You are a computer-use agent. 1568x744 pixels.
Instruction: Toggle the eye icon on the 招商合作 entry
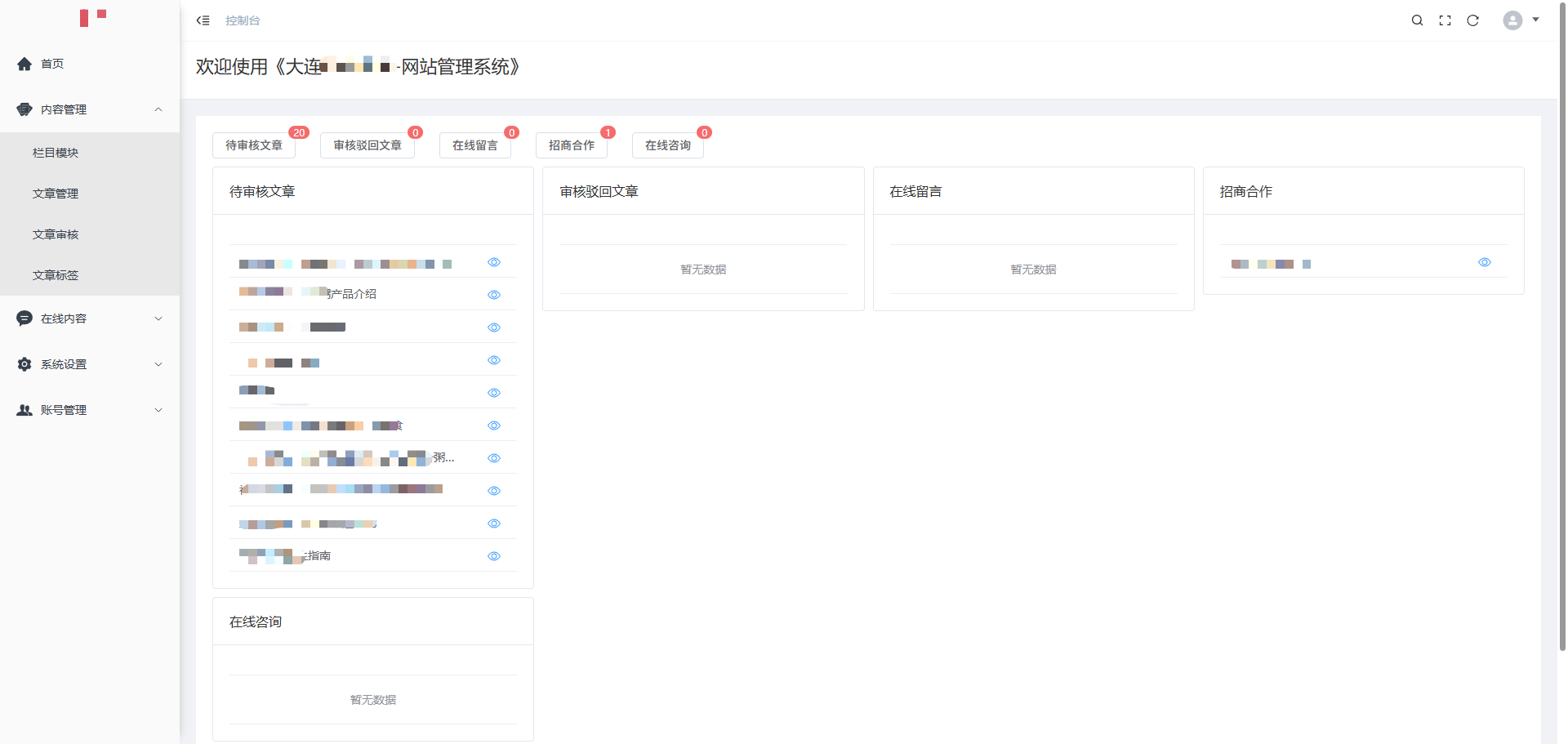tap(1486, 262)
